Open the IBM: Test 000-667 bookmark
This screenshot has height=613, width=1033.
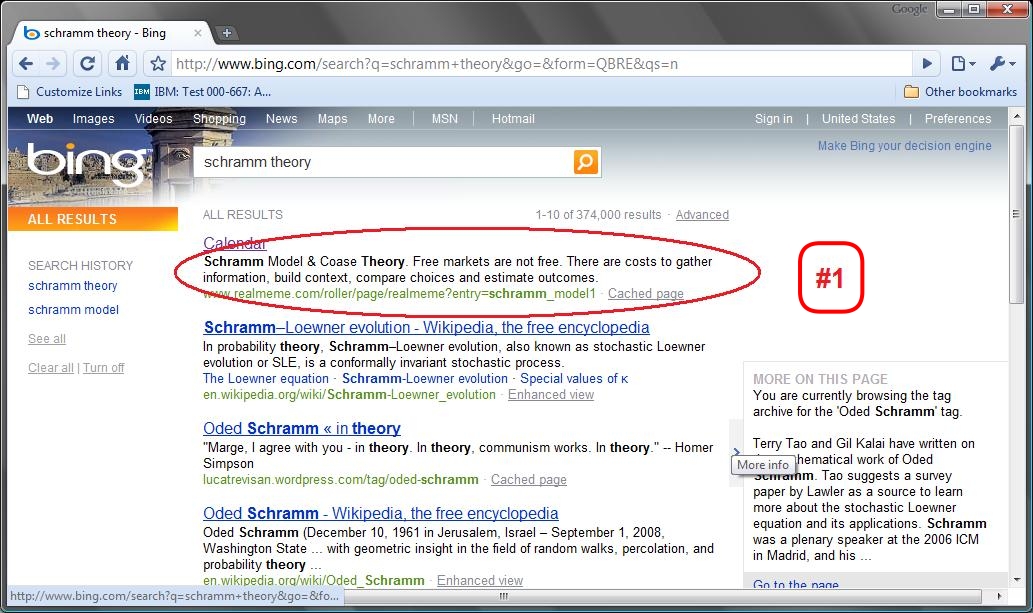coord(202,92)
